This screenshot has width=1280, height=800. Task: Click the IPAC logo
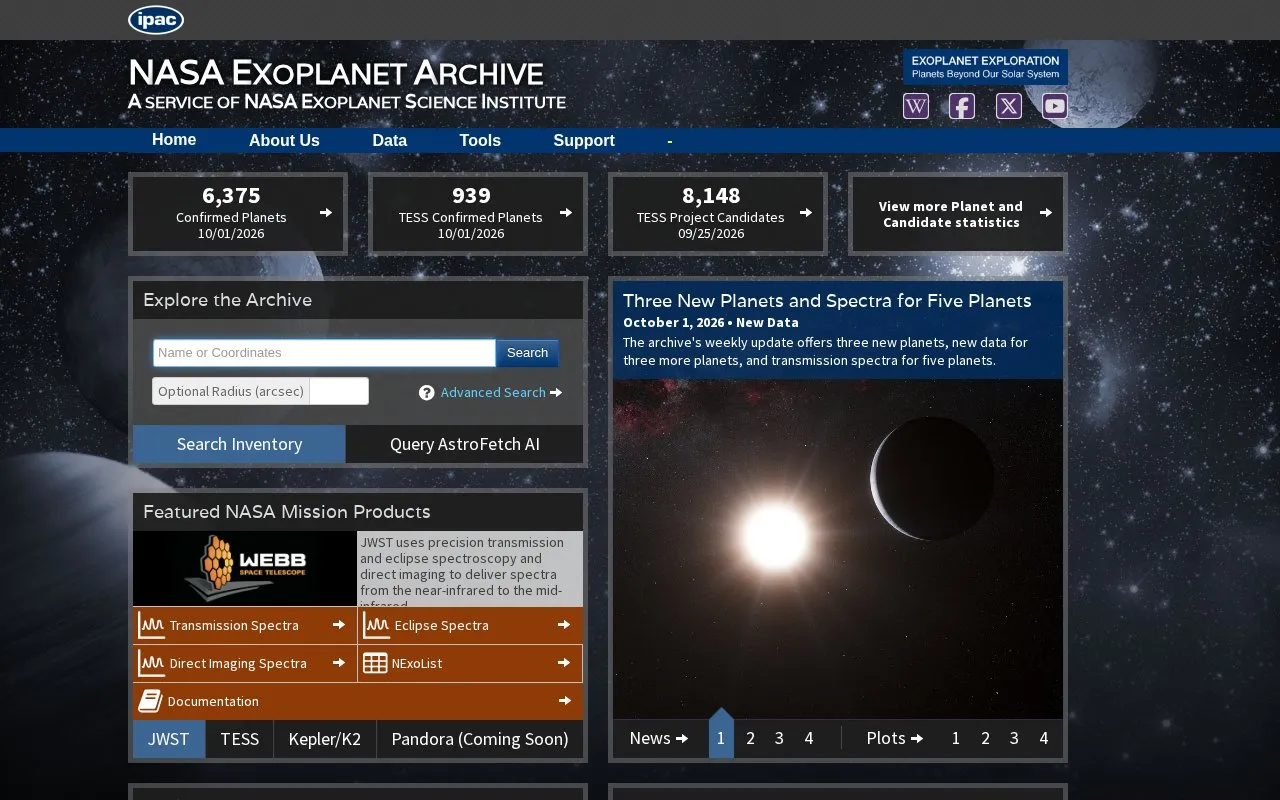156,20
